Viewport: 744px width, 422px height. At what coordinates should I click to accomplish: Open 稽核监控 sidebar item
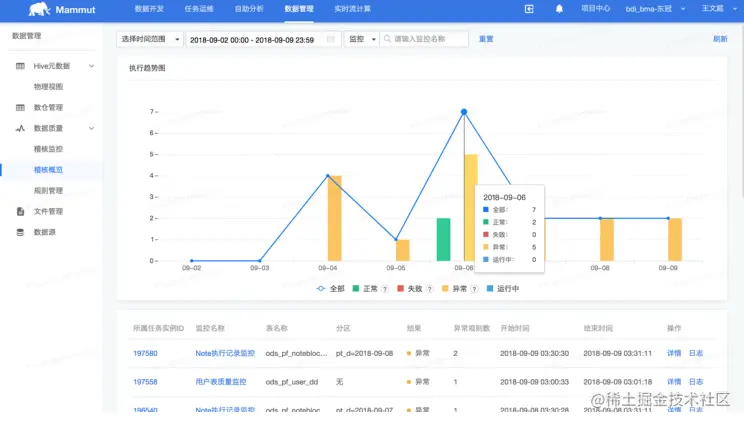point(48,149)
